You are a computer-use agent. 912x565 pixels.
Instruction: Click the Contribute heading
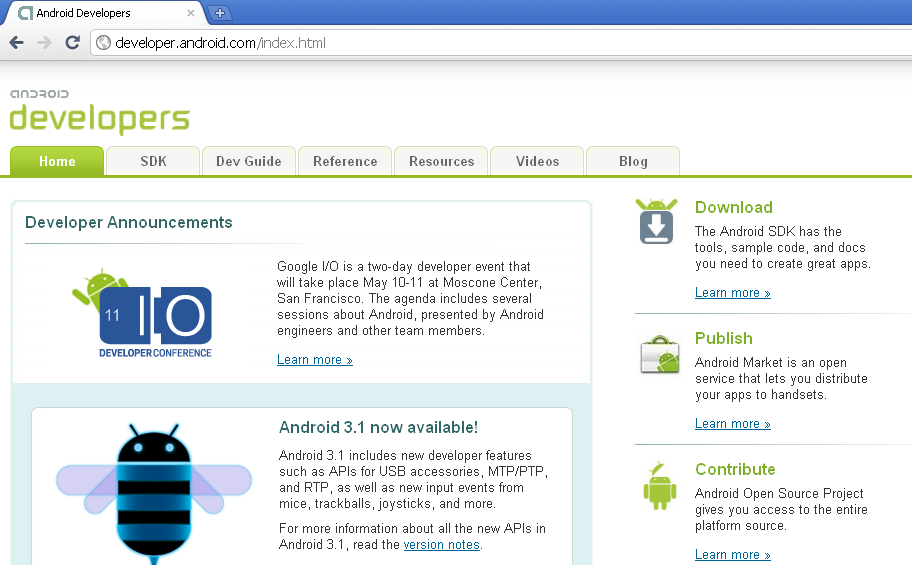[x=735, y=469]
